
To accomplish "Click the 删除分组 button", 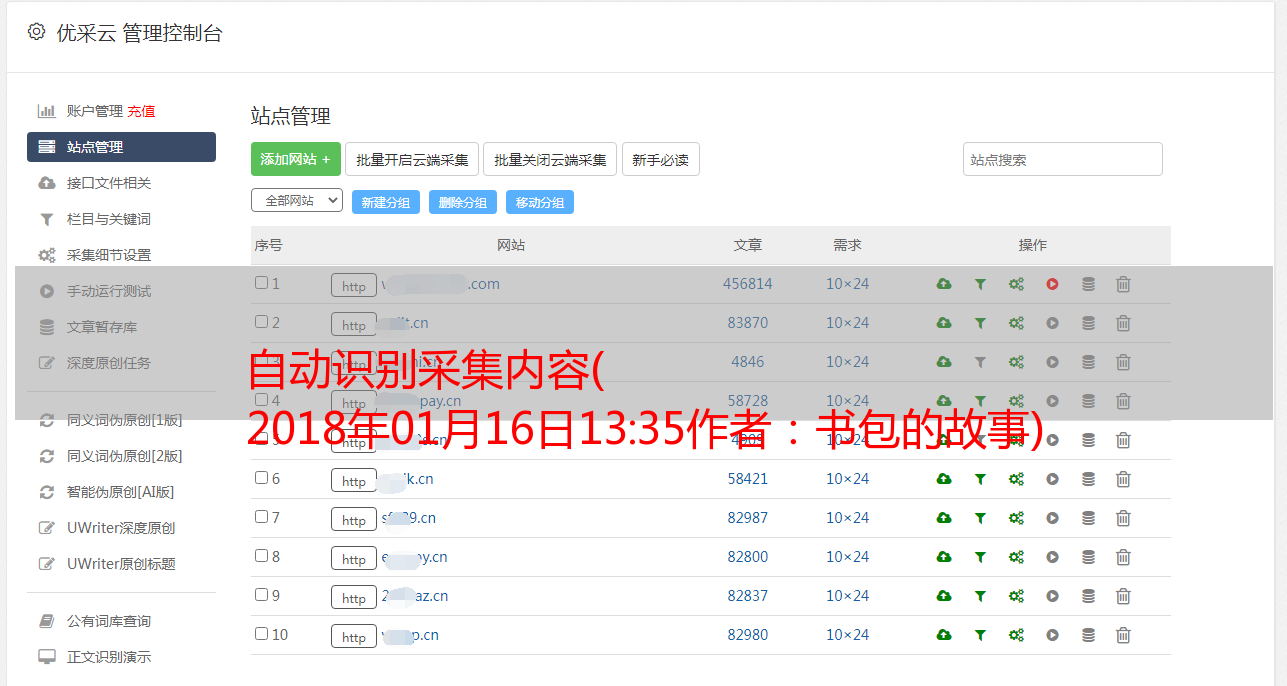I will pyautogui.click(x=463, y=202).
